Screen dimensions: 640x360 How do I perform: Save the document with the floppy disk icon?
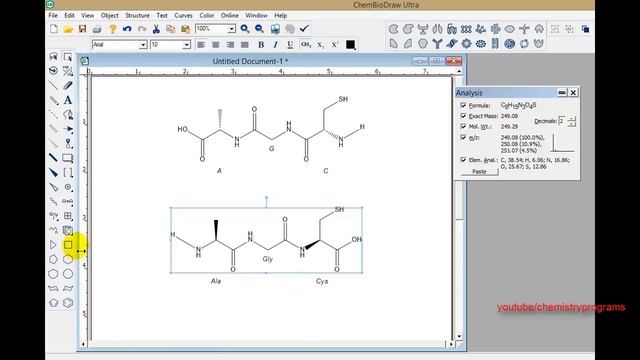point(82,29)
